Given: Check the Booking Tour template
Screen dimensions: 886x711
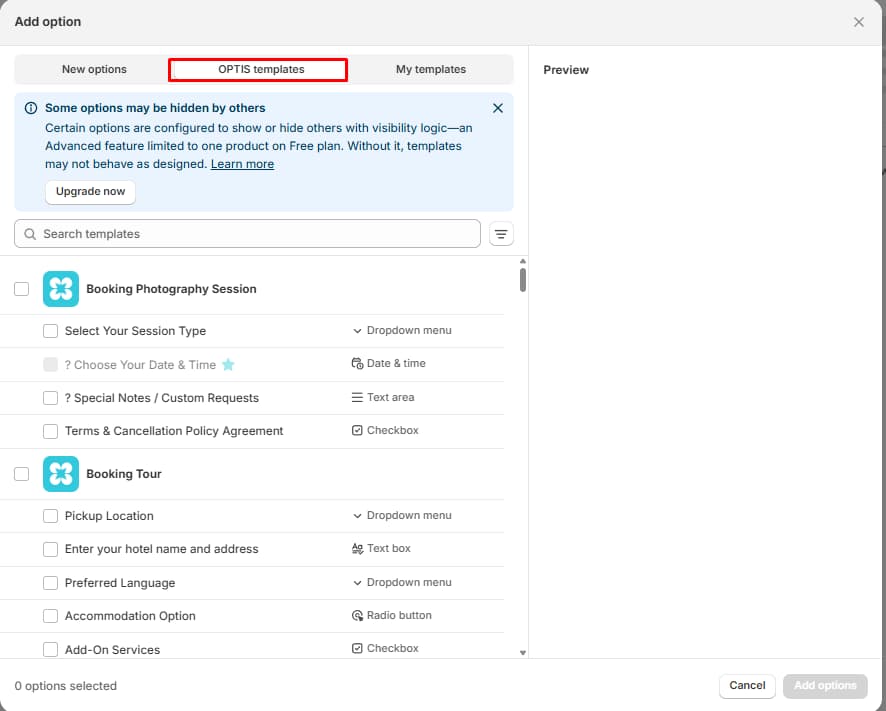Looking at the screenshot, I should [21, 474].
